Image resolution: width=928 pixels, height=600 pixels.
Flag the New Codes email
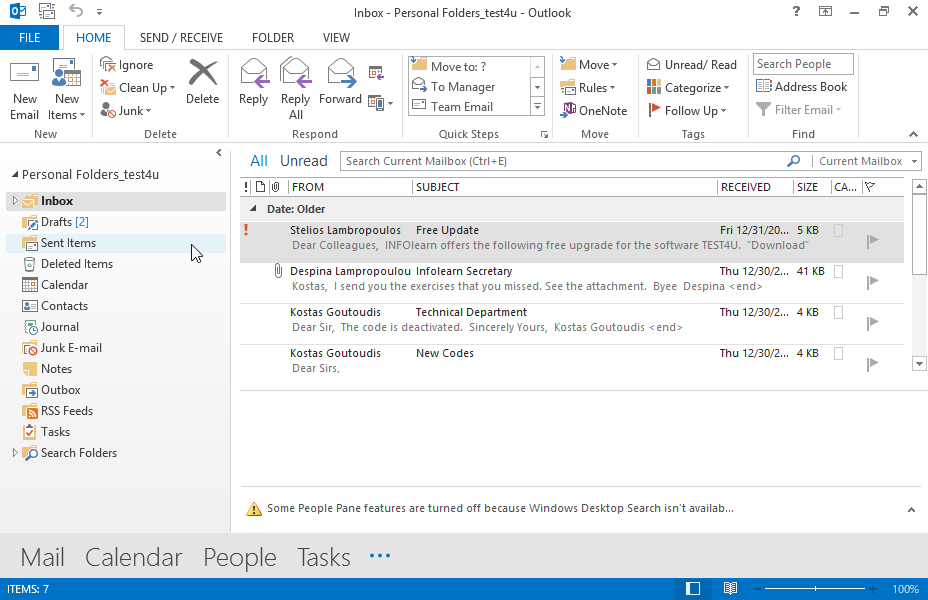[x=872, y=364]
